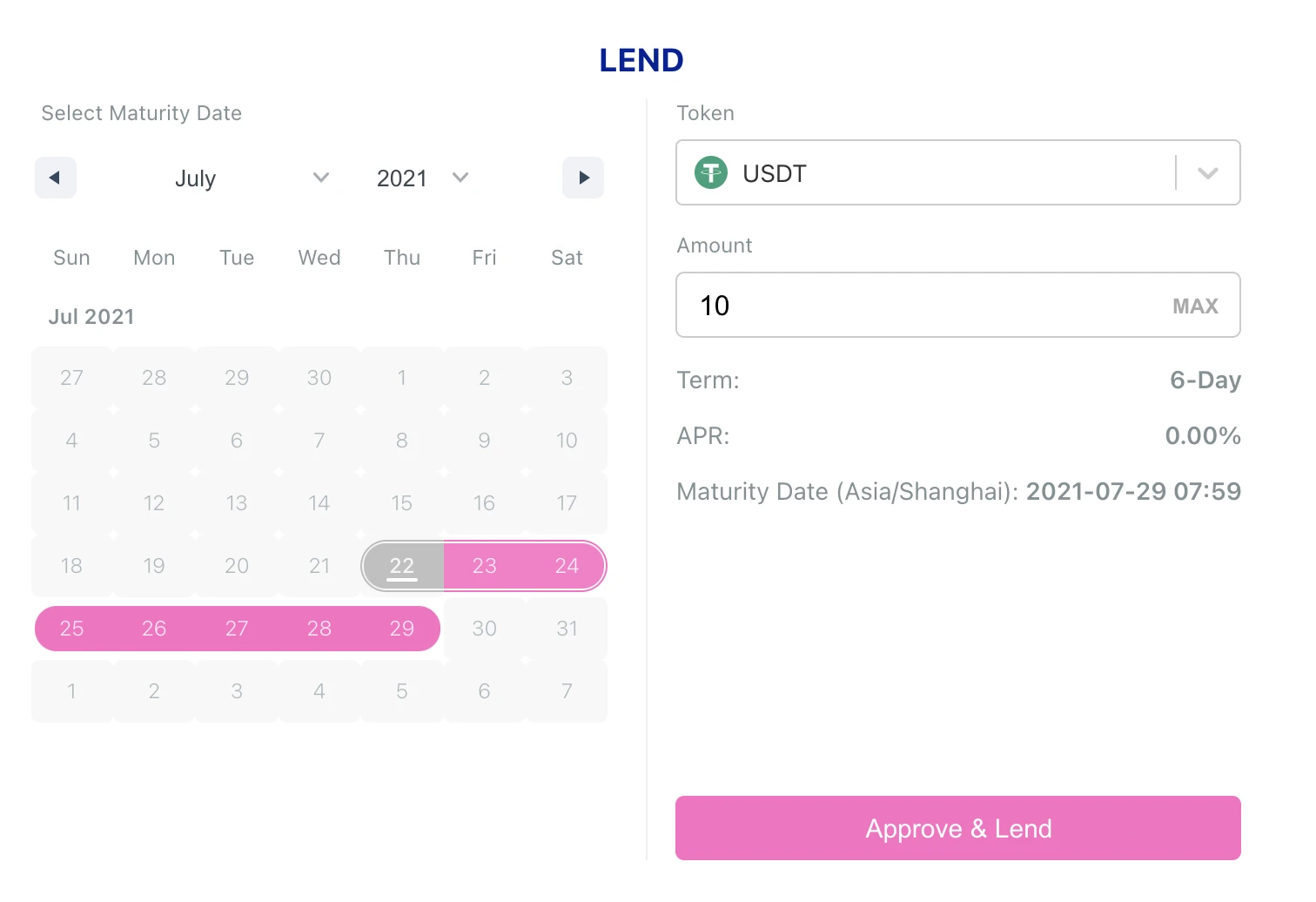Screen dimensions: 1316x902
Task: Open the 2021 year dropdown
Action: click(423, 178)
